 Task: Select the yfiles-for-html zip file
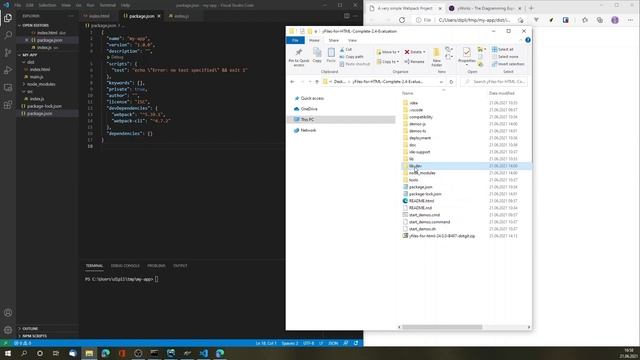(x=442, y=236)
